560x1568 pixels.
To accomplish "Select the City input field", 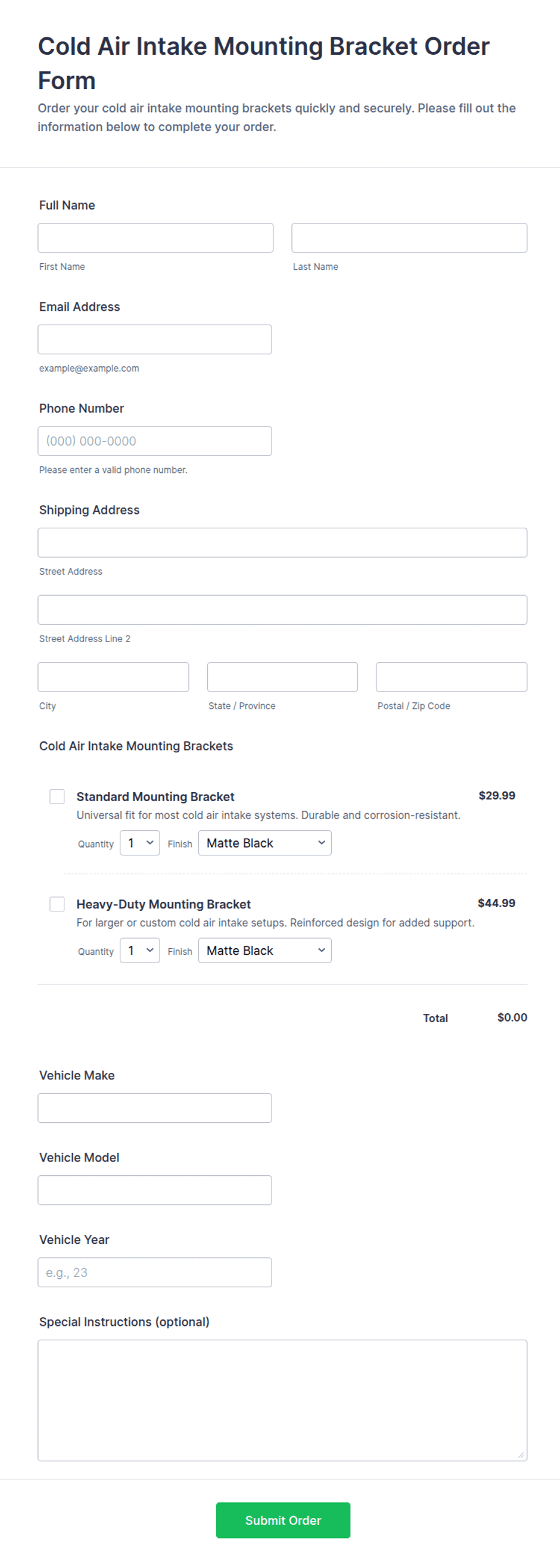I will (113, 678).
